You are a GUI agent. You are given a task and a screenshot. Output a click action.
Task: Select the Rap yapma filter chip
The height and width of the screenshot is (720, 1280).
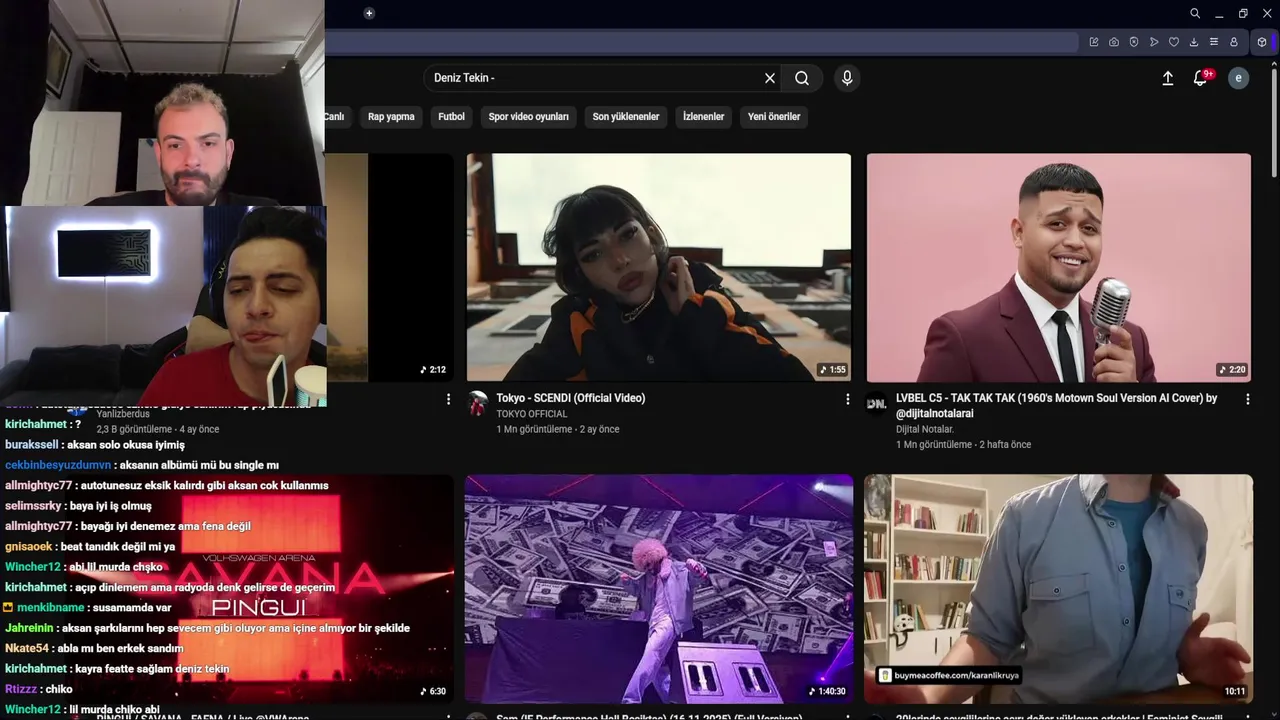391,117
